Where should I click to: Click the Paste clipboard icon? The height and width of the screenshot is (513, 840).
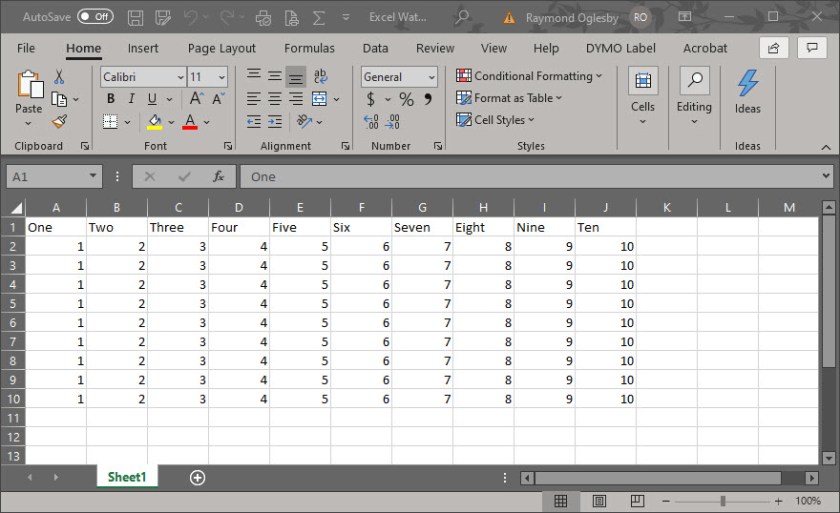pyautogui.click(x=29, y=85)
